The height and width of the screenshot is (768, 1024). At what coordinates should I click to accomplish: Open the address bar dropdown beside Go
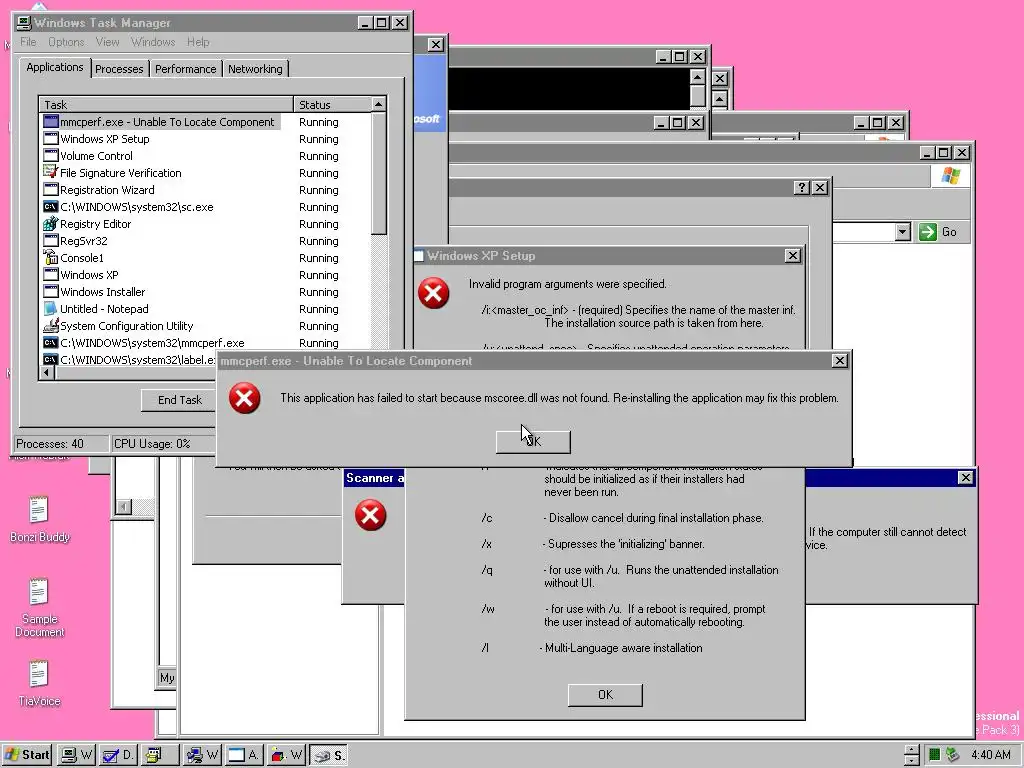click(x=903, y=232)
